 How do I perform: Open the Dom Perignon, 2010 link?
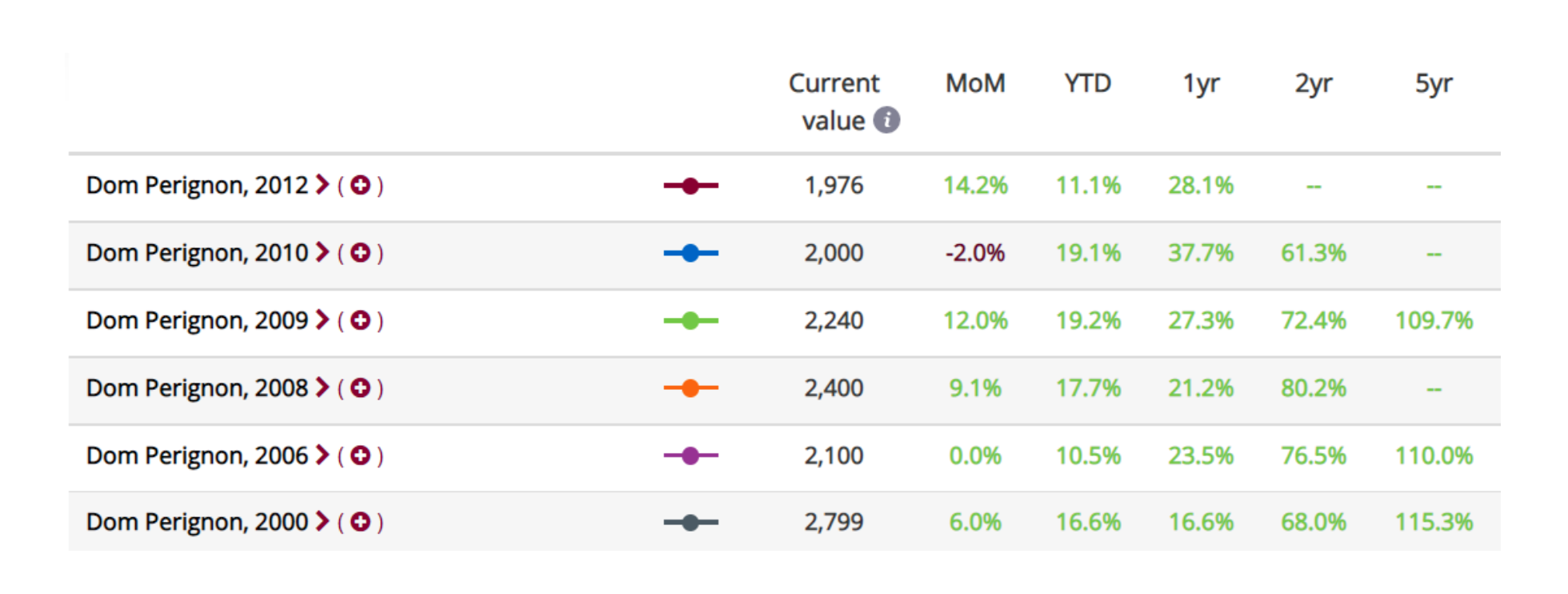click(197, 253)
